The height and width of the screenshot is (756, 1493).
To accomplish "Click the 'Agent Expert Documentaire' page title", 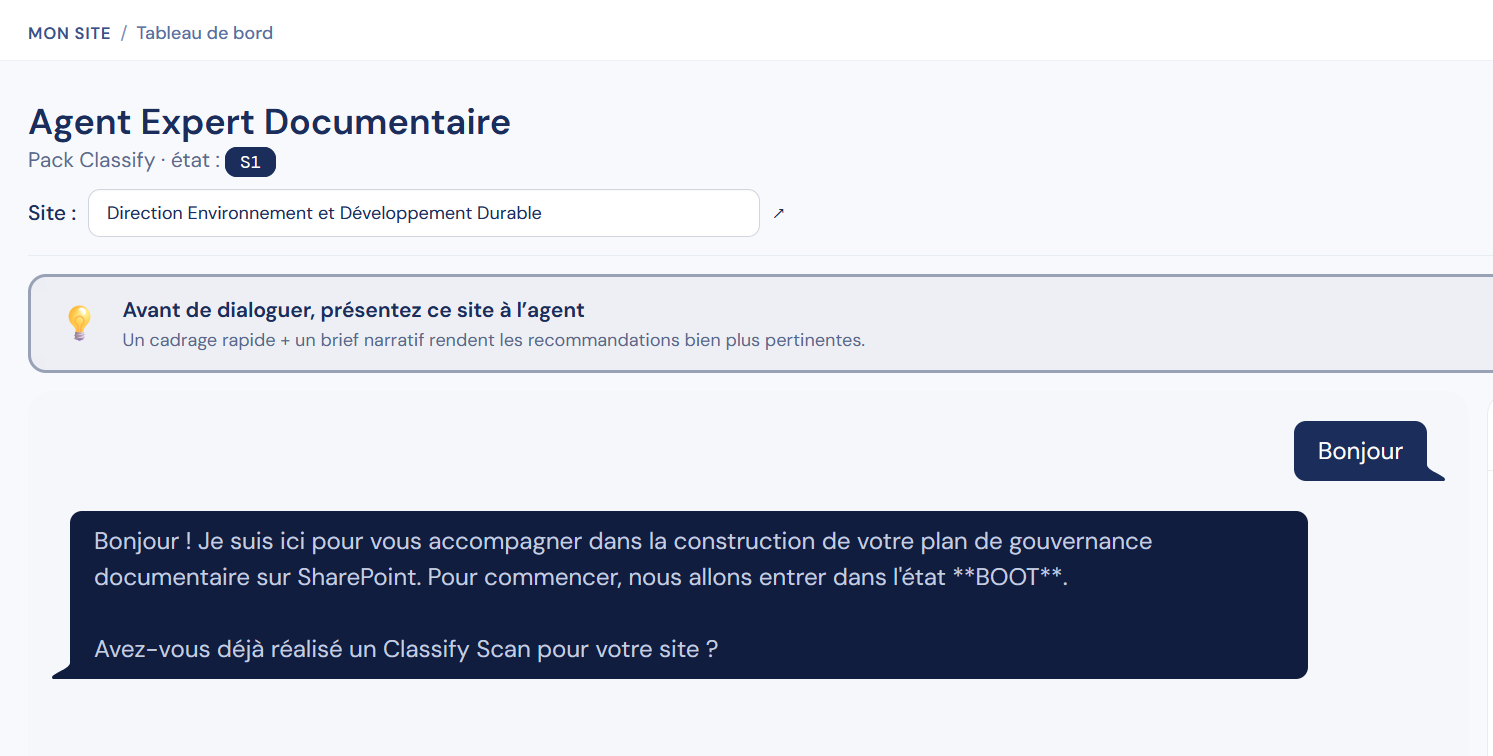I will [270, 122].
